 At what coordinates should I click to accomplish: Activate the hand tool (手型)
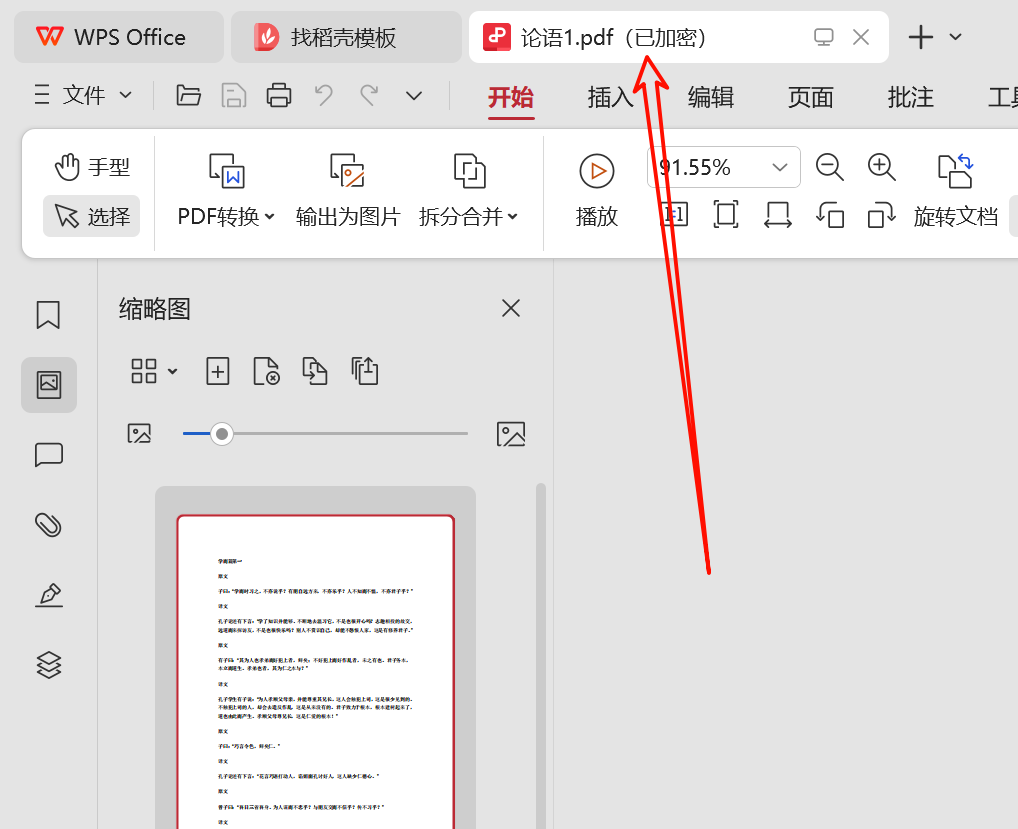click(92, 167)
